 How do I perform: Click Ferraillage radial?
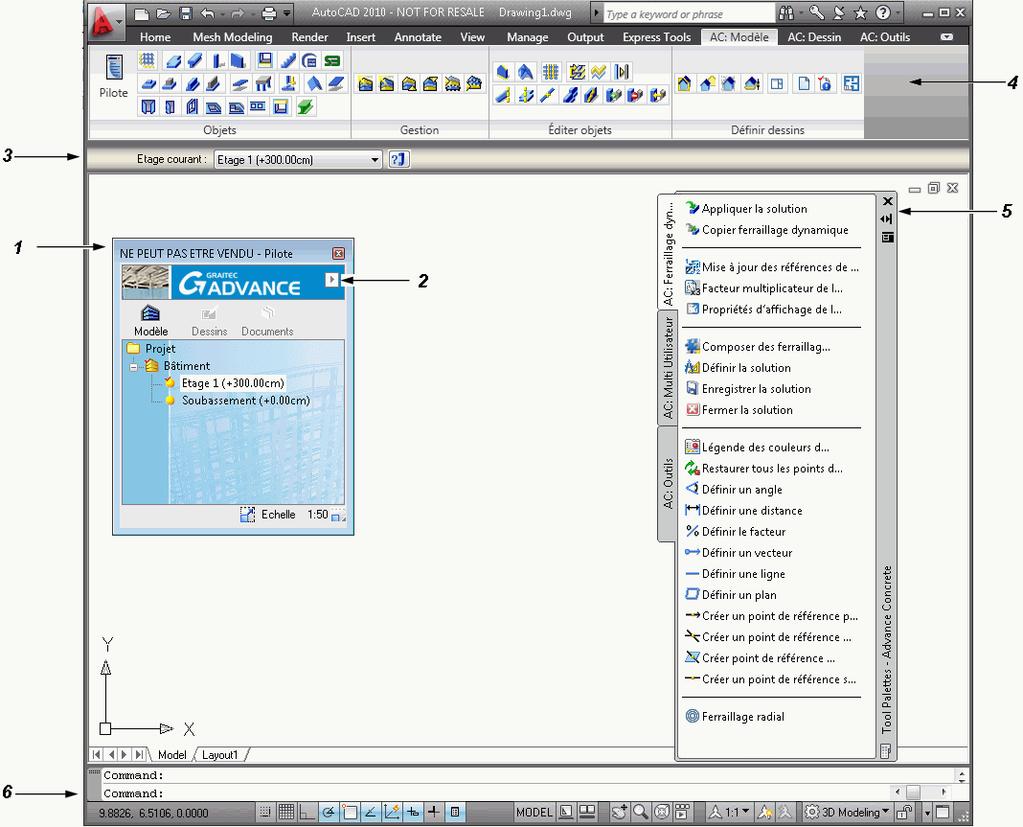tap(735, 716)
